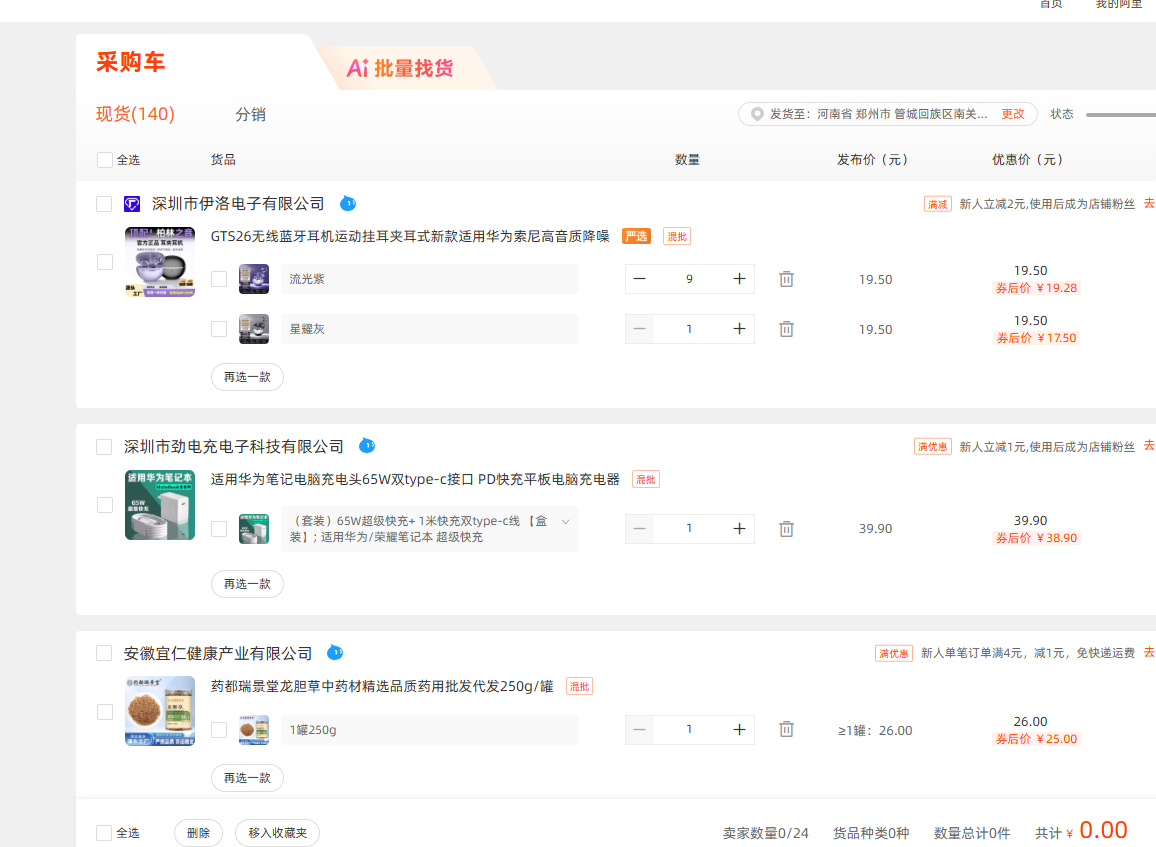Click 混批 badge on 65W charger

pyautogui.click(x=646, y=479)
